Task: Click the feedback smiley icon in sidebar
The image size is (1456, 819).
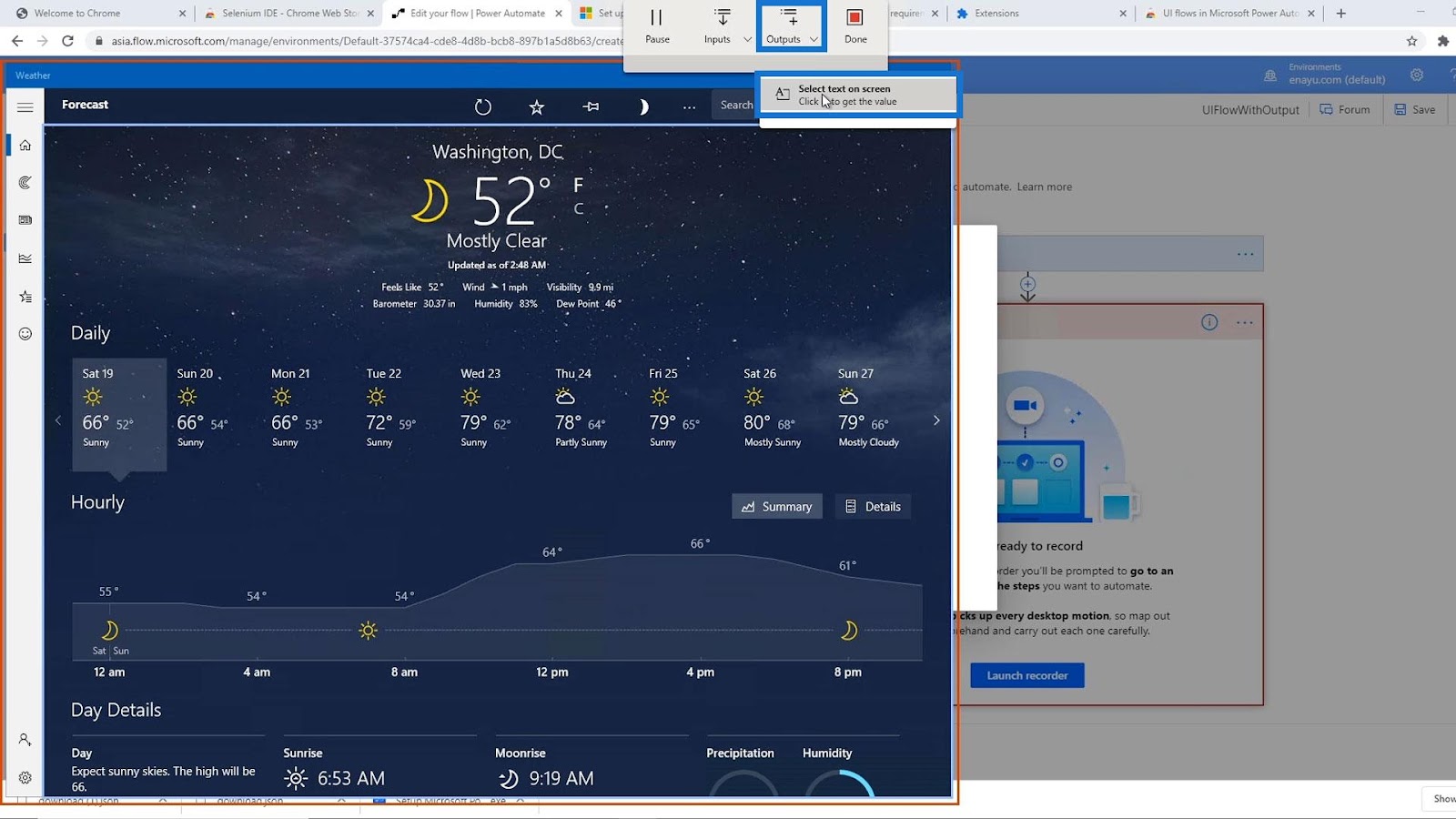Action: click(25, 334)
